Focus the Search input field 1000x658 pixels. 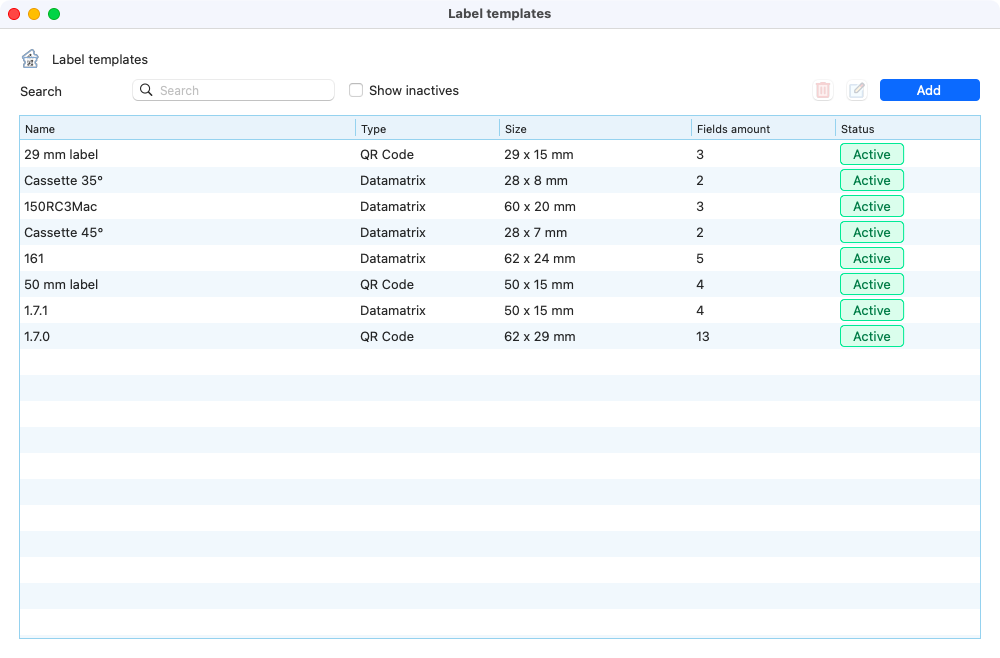point(233,90)
